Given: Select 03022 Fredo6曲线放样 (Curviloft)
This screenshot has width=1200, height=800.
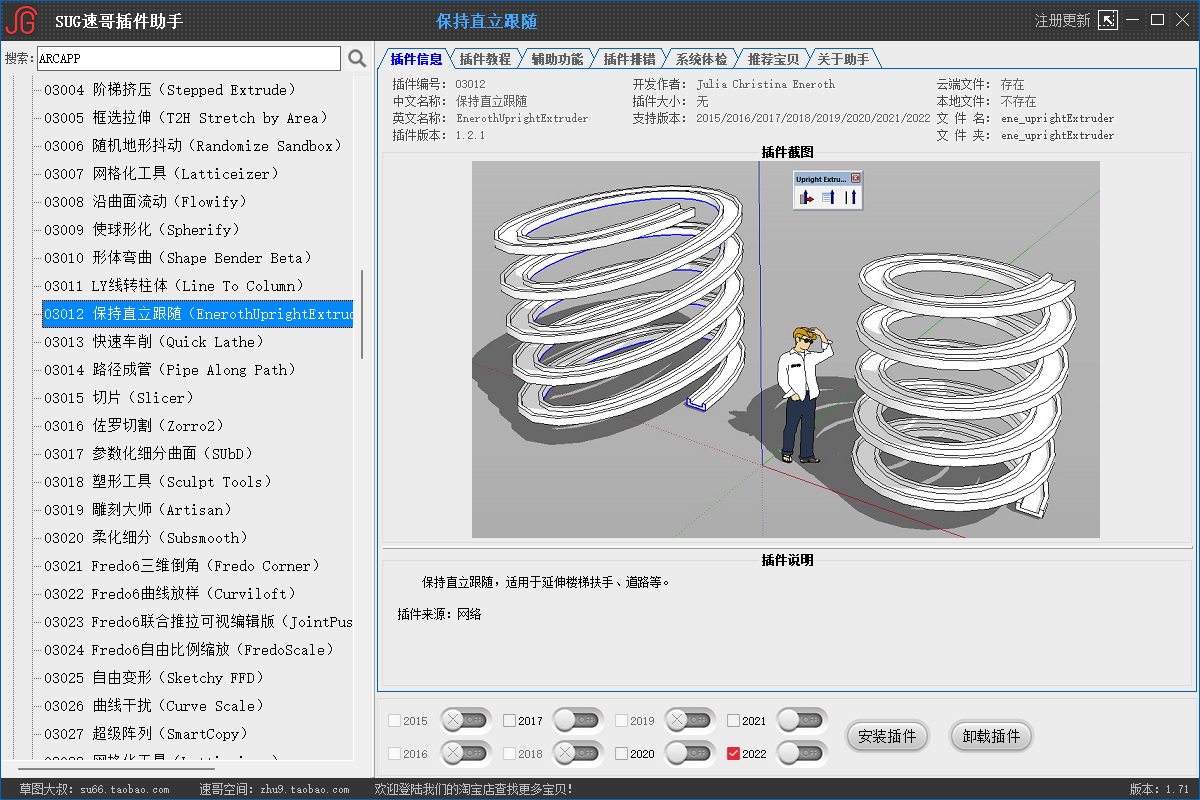Looking at the screenshot, I should 171,594.
